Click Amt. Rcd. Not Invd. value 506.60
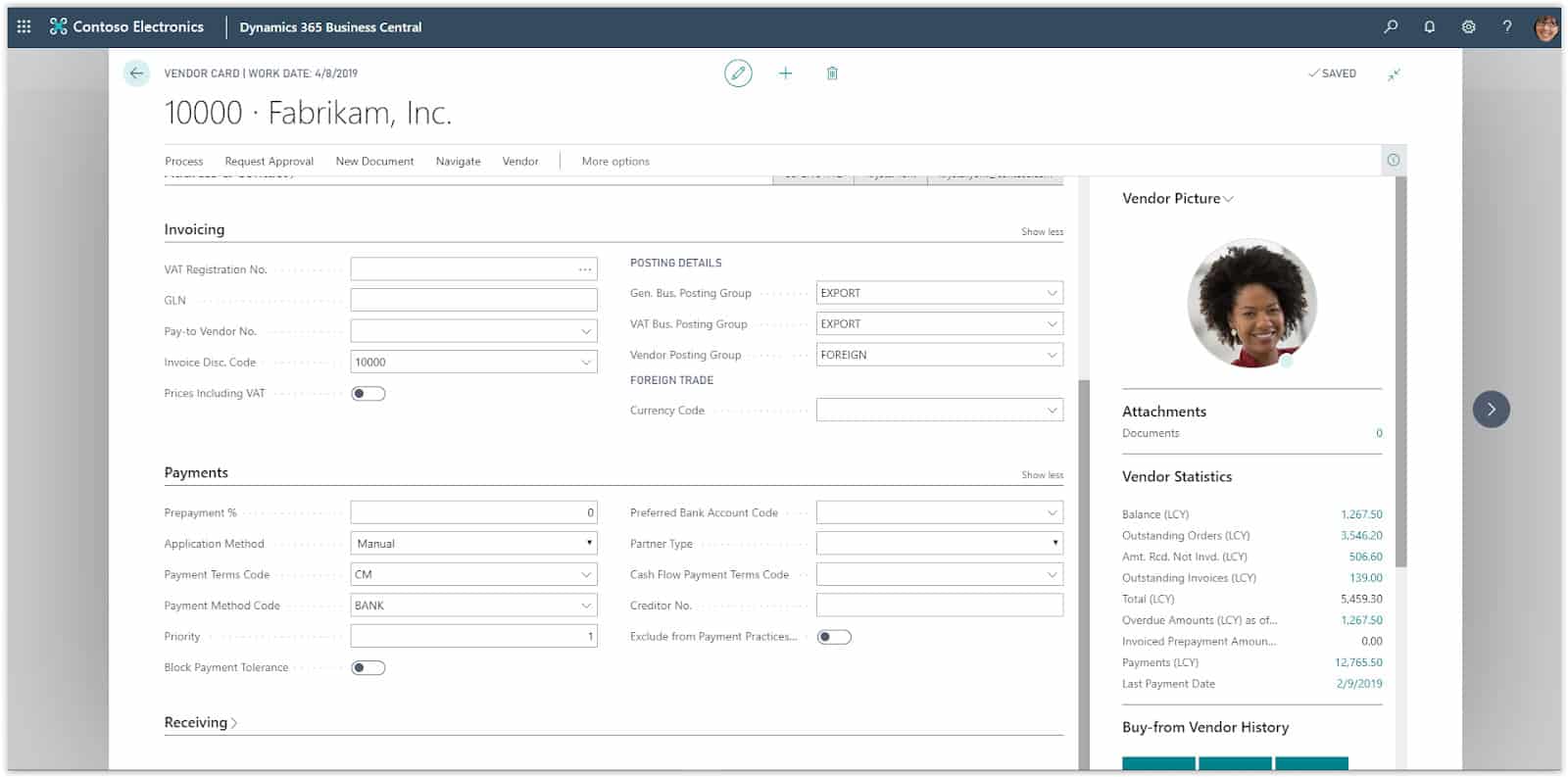The image size is (1568, 777). point(1365,557)
